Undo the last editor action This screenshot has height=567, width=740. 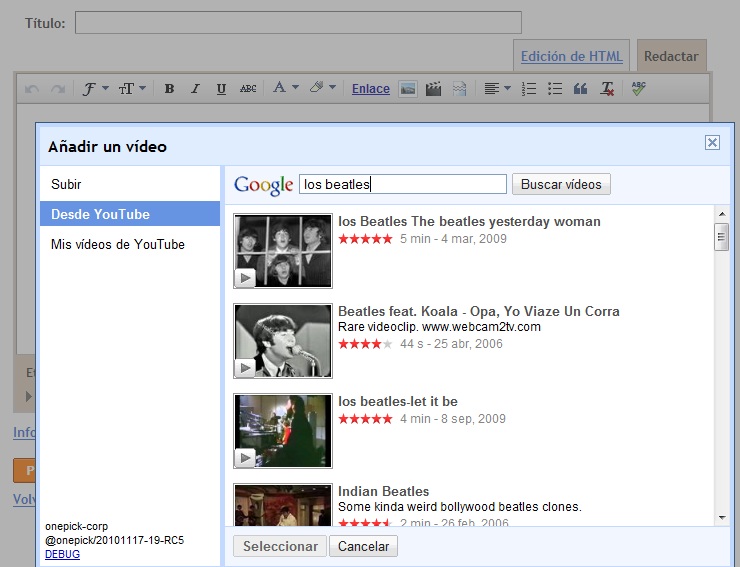coord(32,89)
